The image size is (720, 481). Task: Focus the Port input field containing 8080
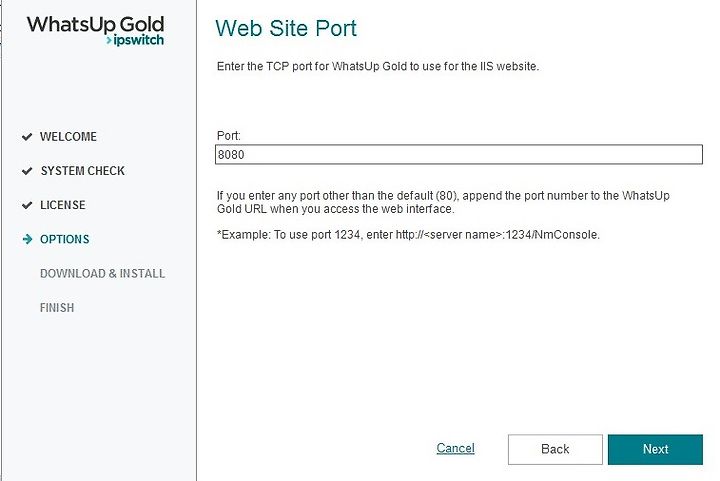pos(459,154)
